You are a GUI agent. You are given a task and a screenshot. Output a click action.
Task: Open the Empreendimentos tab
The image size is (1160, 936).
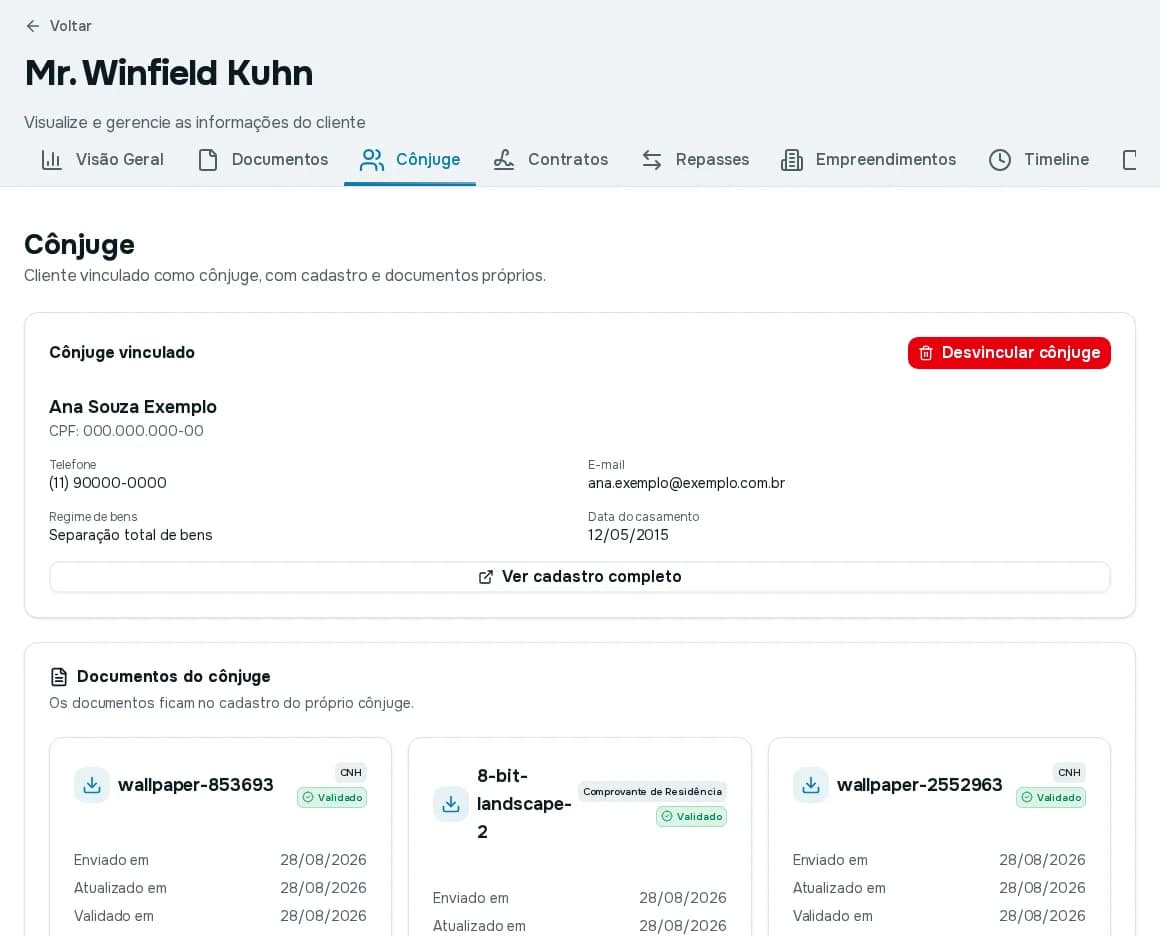(869, 160)
